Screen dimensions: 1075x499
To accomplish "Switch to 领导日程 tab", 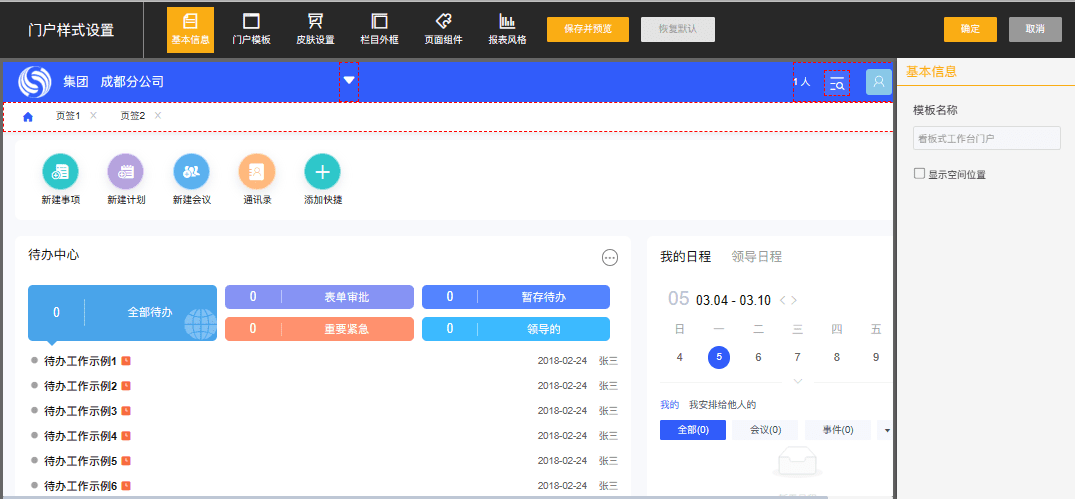I will point(757,257).
